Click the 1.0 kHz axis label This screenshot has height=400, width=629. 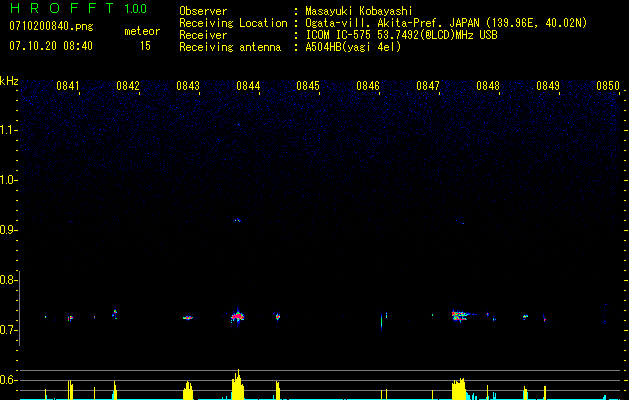click(8, 180)
